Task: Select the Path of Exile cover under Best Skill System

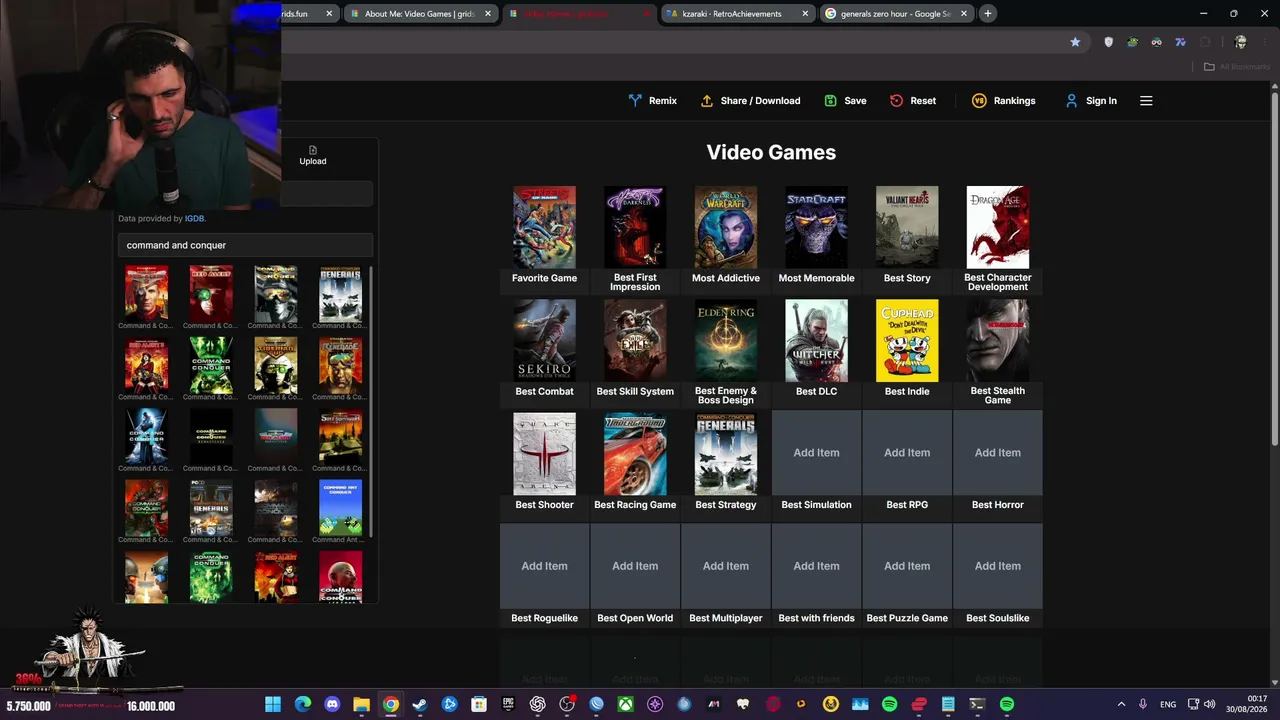Action: 635,340
